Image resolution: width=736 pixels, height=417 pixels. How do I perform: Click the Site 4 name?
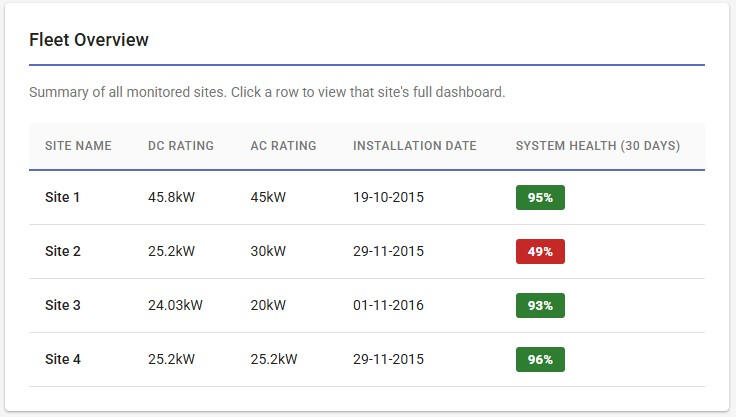pos(62,360)
